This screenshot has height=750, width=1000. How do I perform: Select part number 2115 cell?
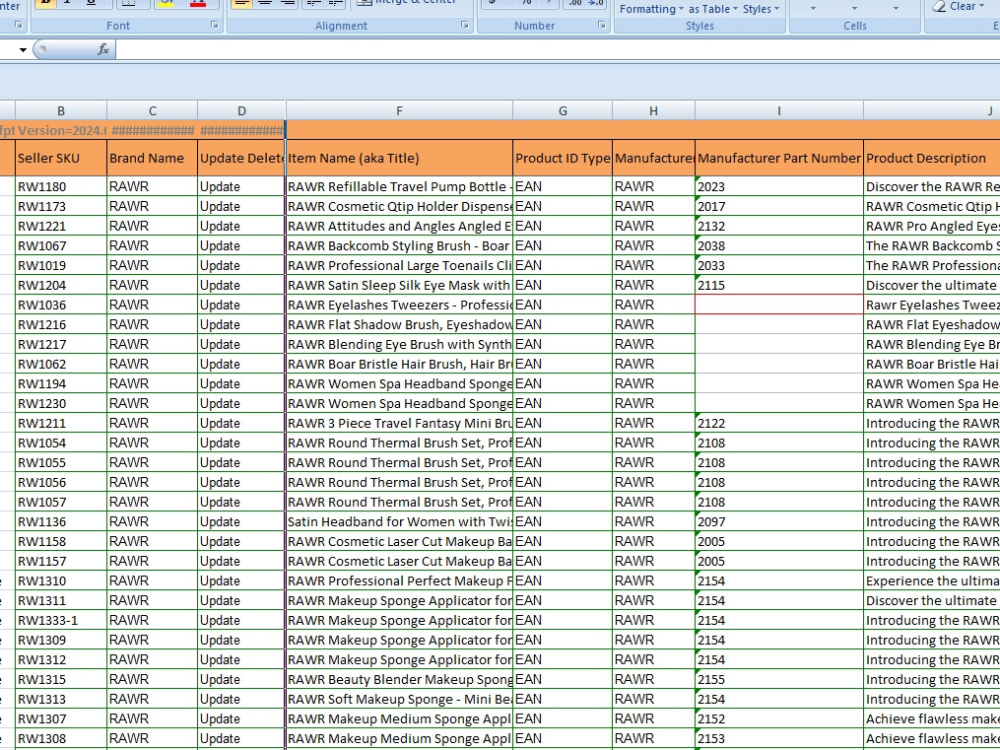(x=779, y=285)
